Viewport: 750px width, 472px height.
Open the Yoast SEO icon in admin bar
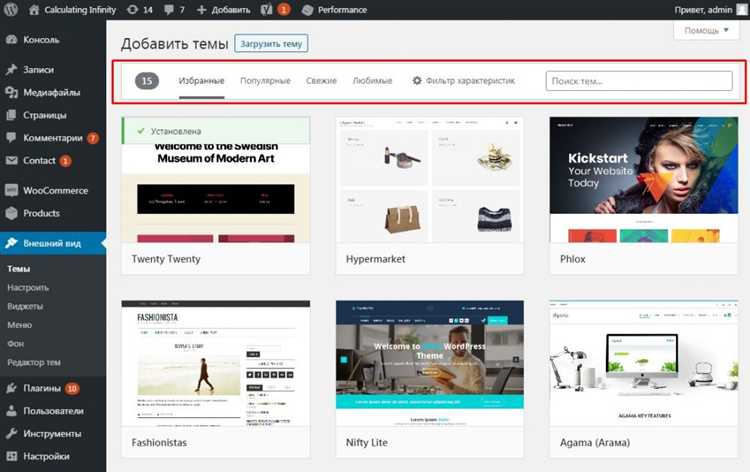click(266, 10)
